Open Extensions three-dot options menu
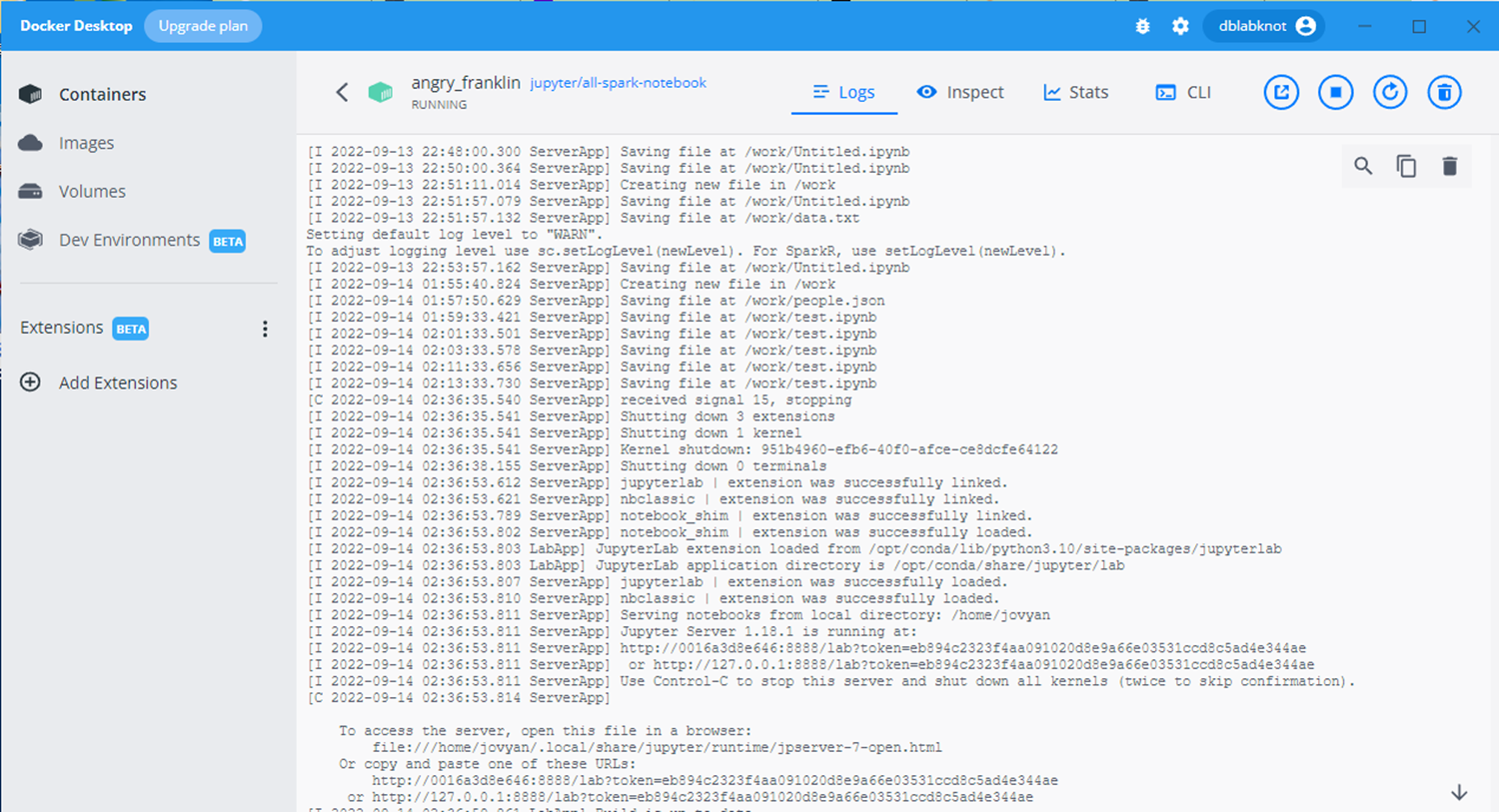This screenshot has width=1499, height=812. tap(265, 329)
